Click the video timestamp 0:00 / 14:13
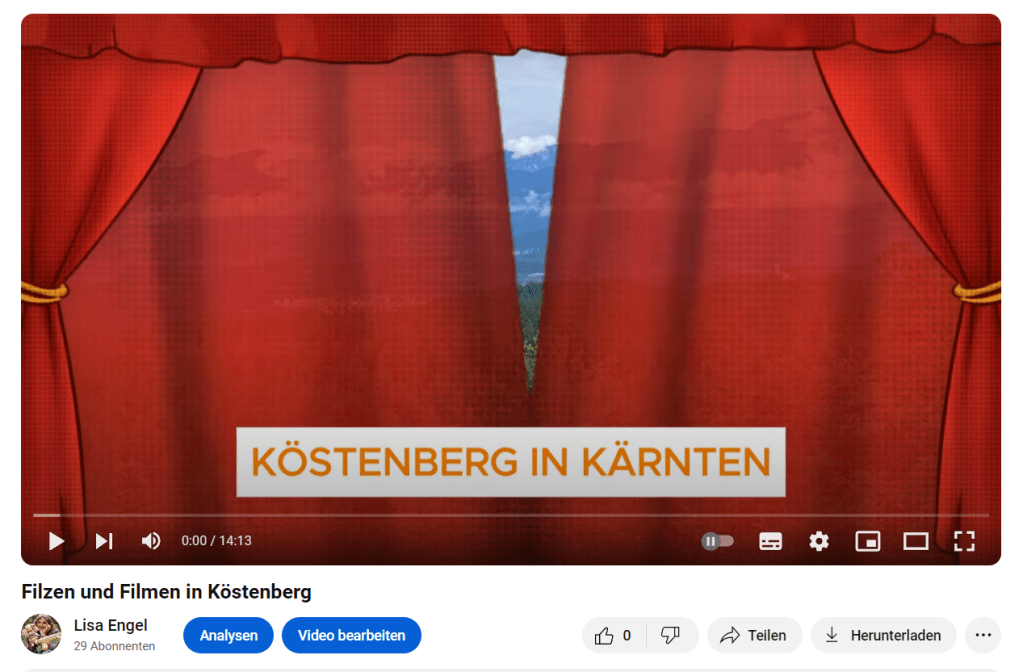 216,541
